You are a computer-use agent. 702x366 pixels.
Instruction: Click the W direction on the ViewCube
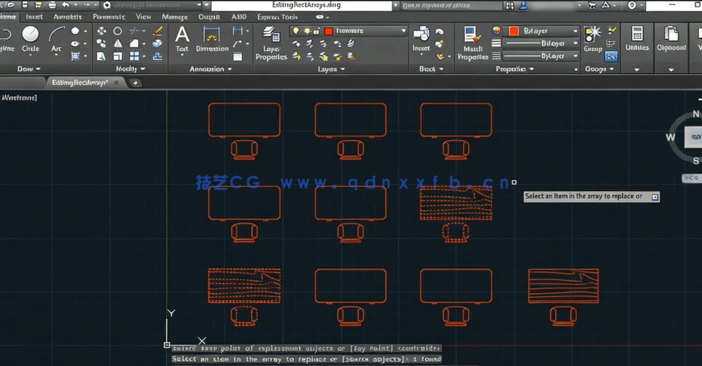point(670,137)
